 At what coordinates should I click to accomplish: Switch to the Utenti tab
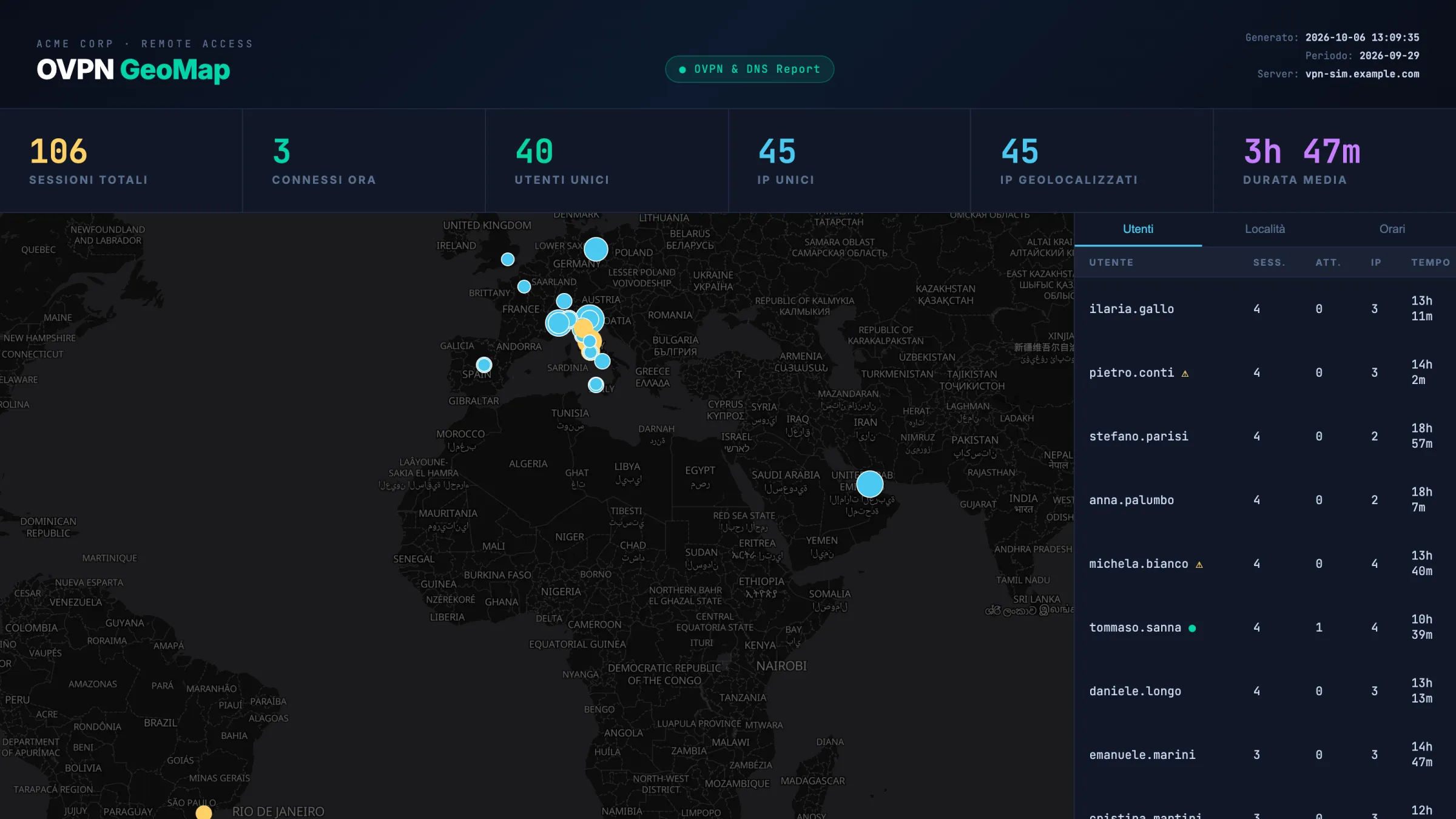pyautogui.click(x=1137, y=229)
